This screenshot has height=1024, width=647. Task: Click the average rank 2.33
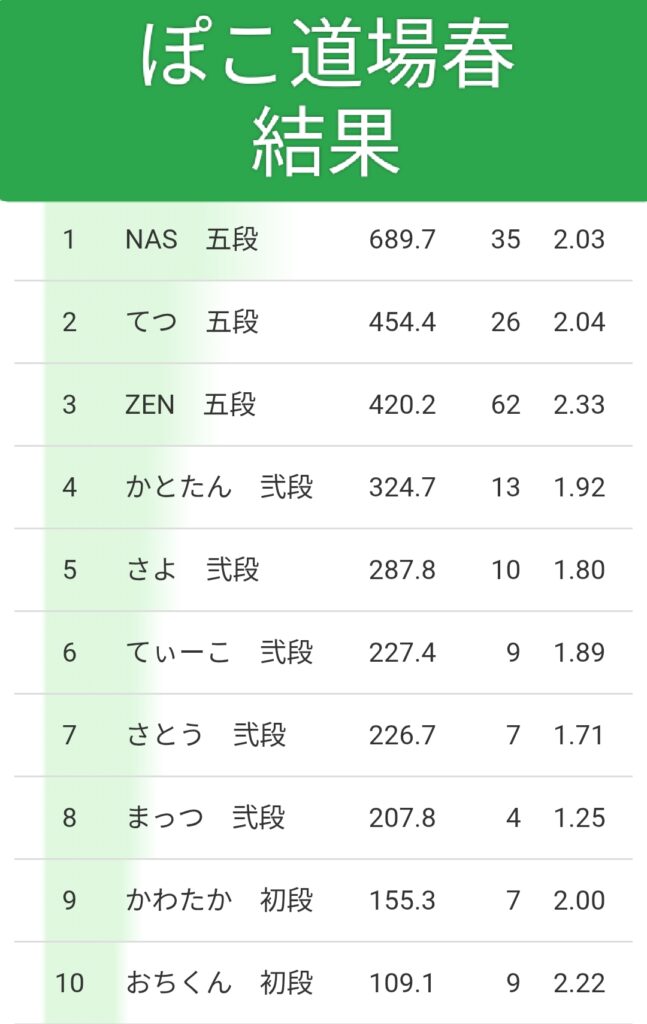tap(579, 405)
